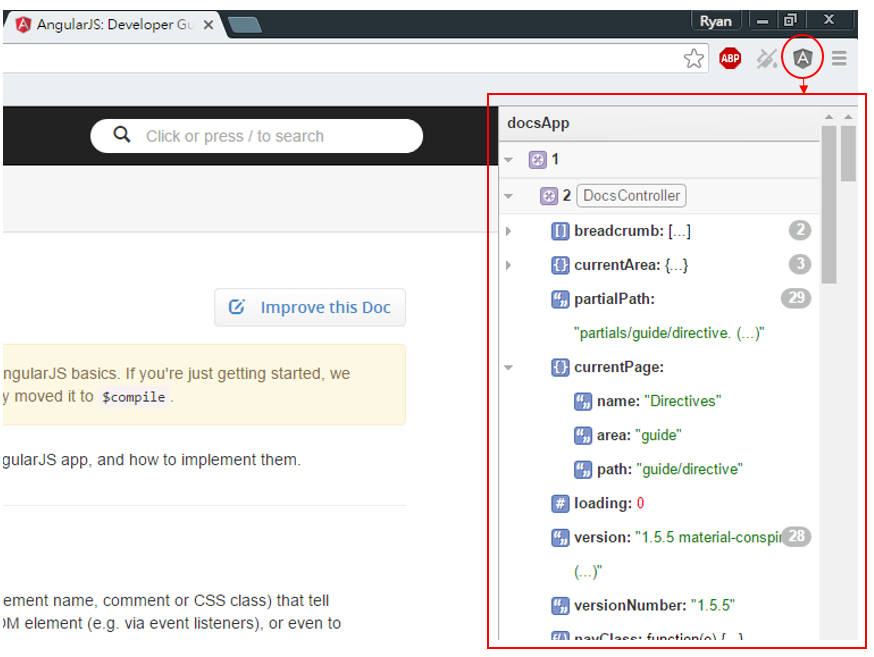
Task: Click the string icon beside path
Action: pyautogui.click(x=582, y=469)
